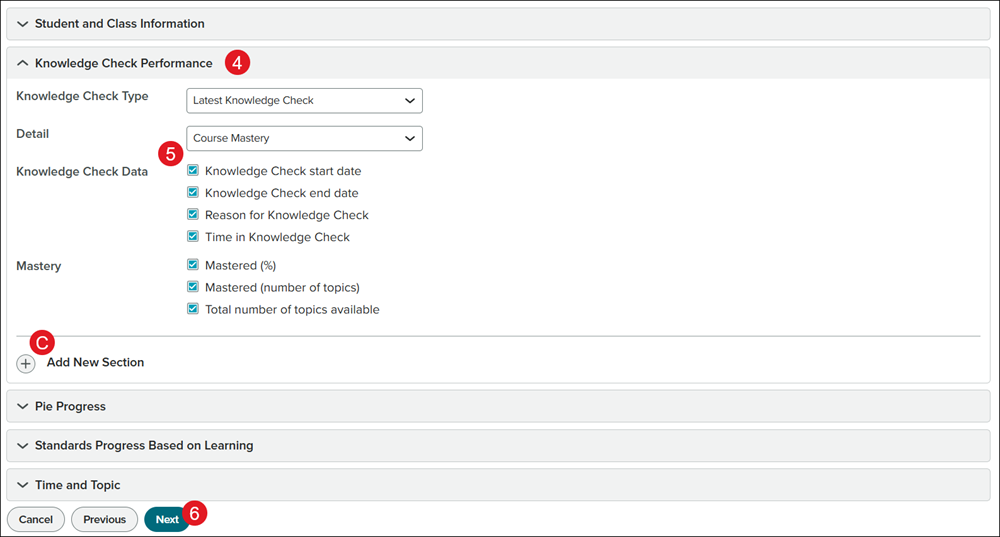Click the red number 5 callout marker
Viewport: 1000px width, 537px height.
[171, 154]
